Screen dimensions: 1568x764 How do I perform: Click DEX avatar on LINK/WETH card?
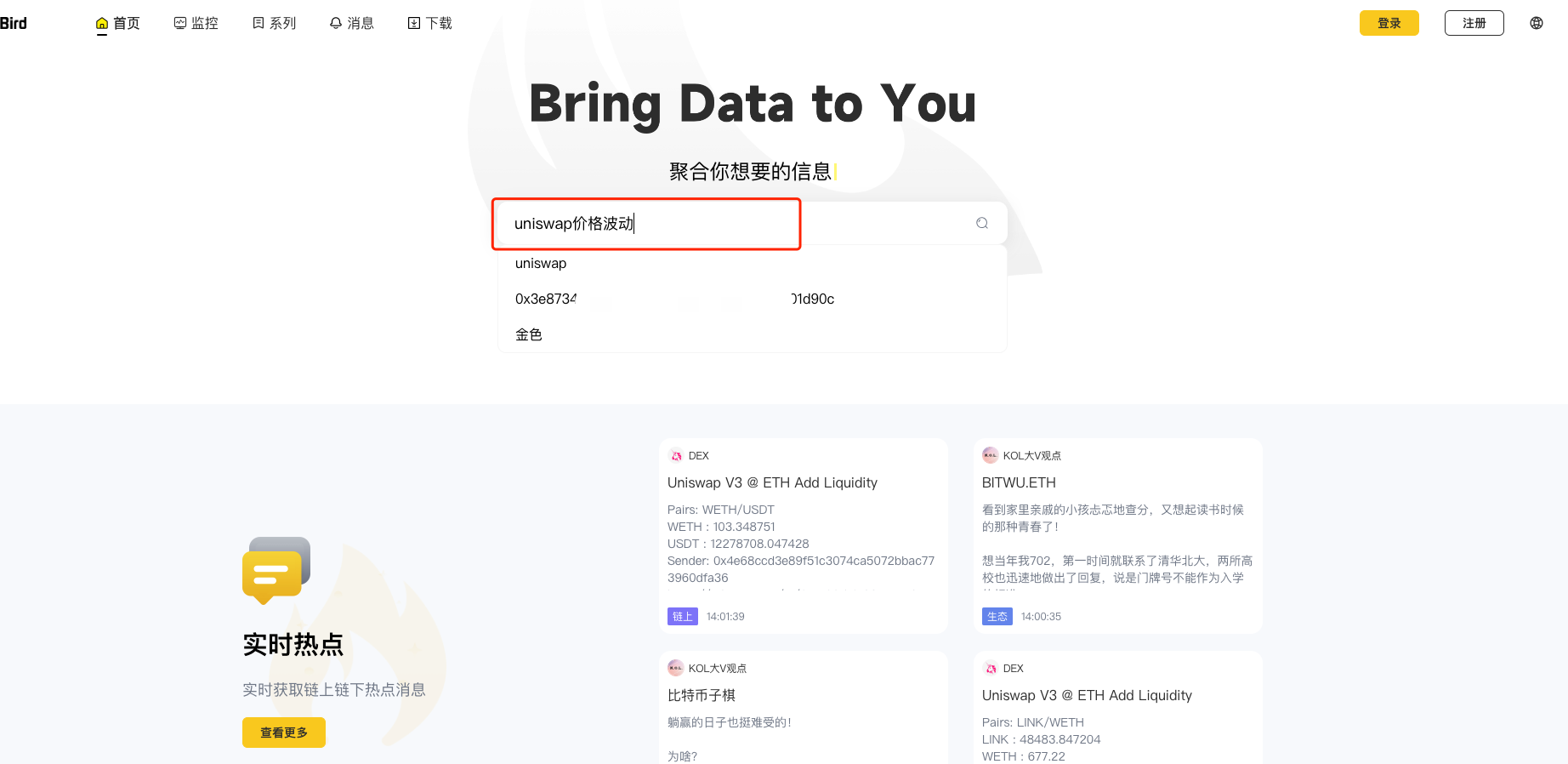click(x=991, y=669)
